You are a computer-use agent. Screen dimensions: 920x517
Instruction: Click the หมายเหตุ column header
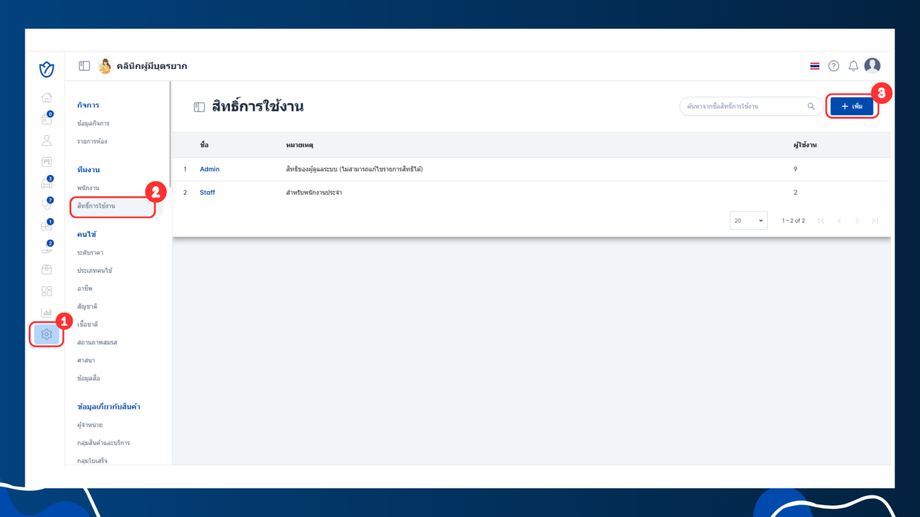pos(299,145)
